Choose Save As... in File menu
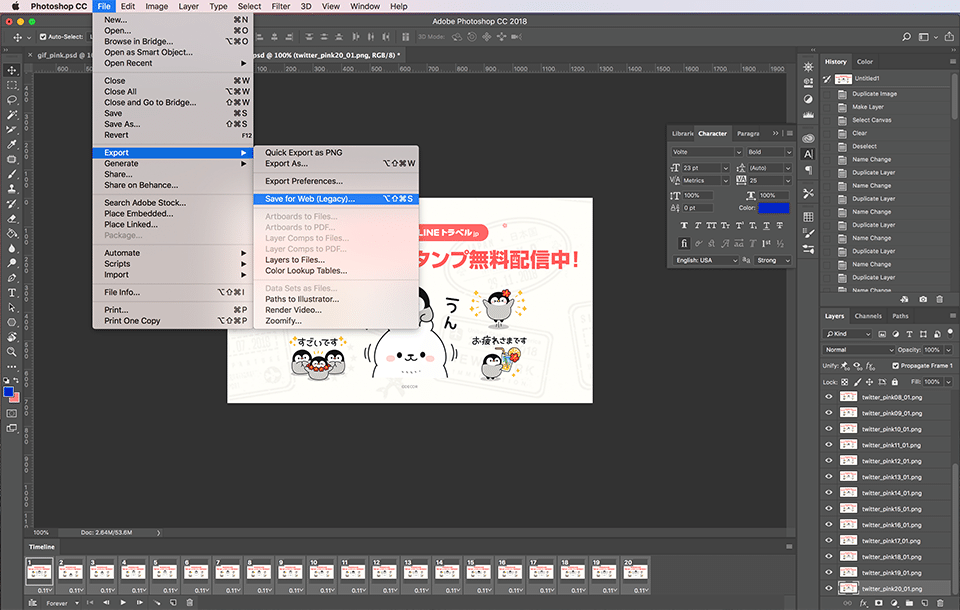 pos(173,124)
